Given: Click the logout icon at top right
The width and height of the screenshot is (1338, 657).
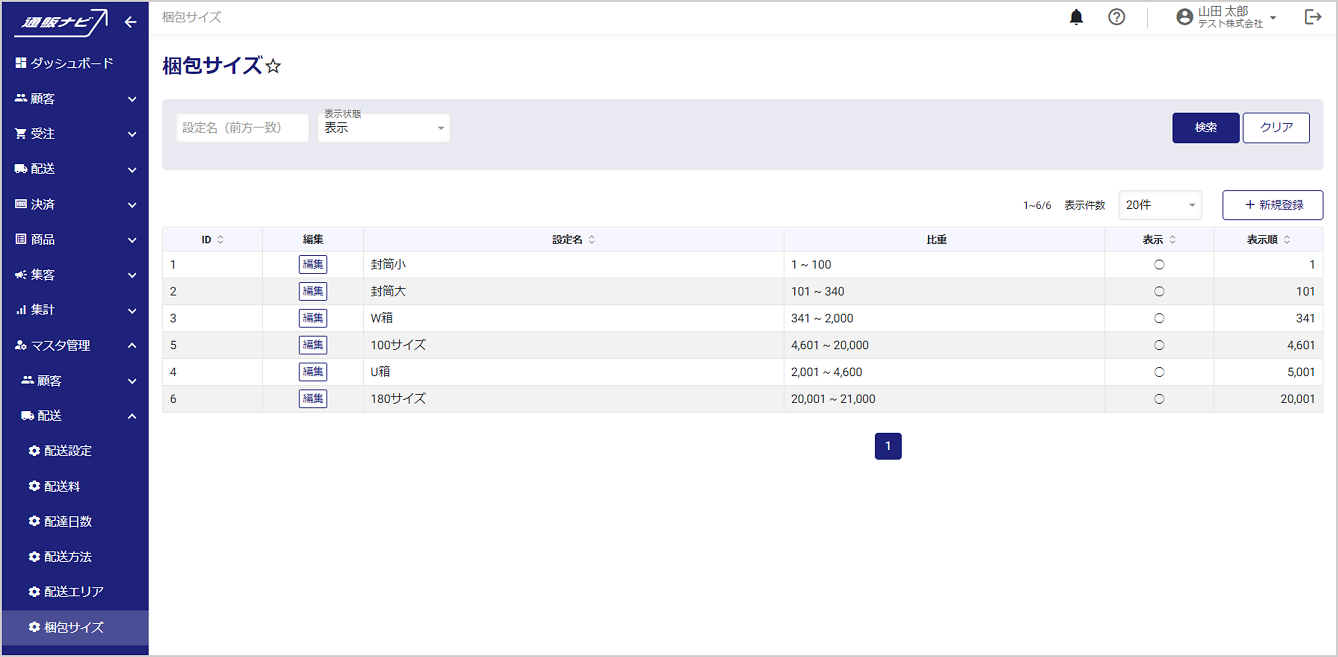Looking at the screenshot, I should coord(1313,17).
